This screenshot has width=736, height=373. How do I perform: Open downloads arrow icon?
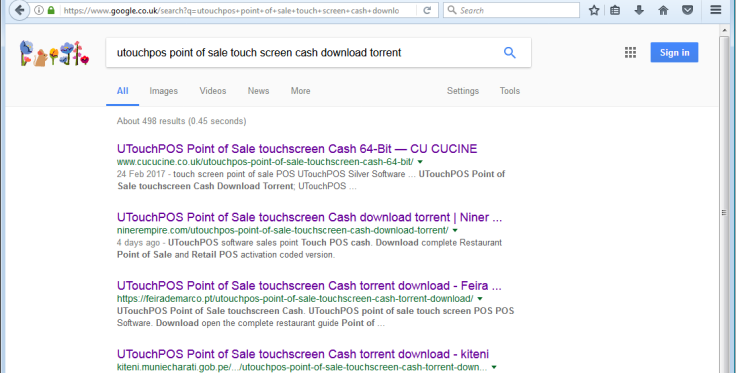coord(639,10)
